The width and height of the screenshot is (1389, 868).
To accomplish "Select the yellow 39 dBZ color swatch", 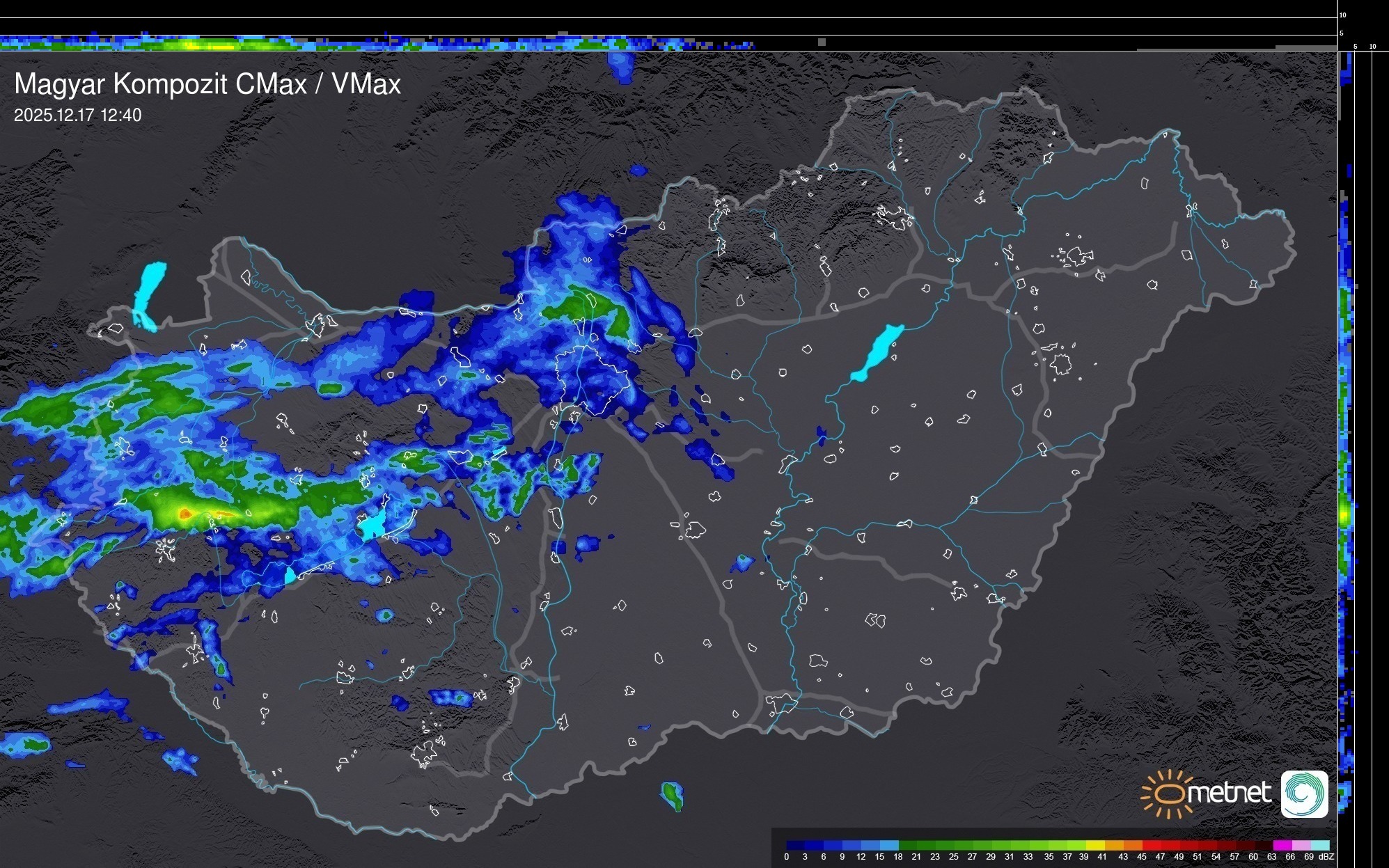I will [x=1095, y=846].
